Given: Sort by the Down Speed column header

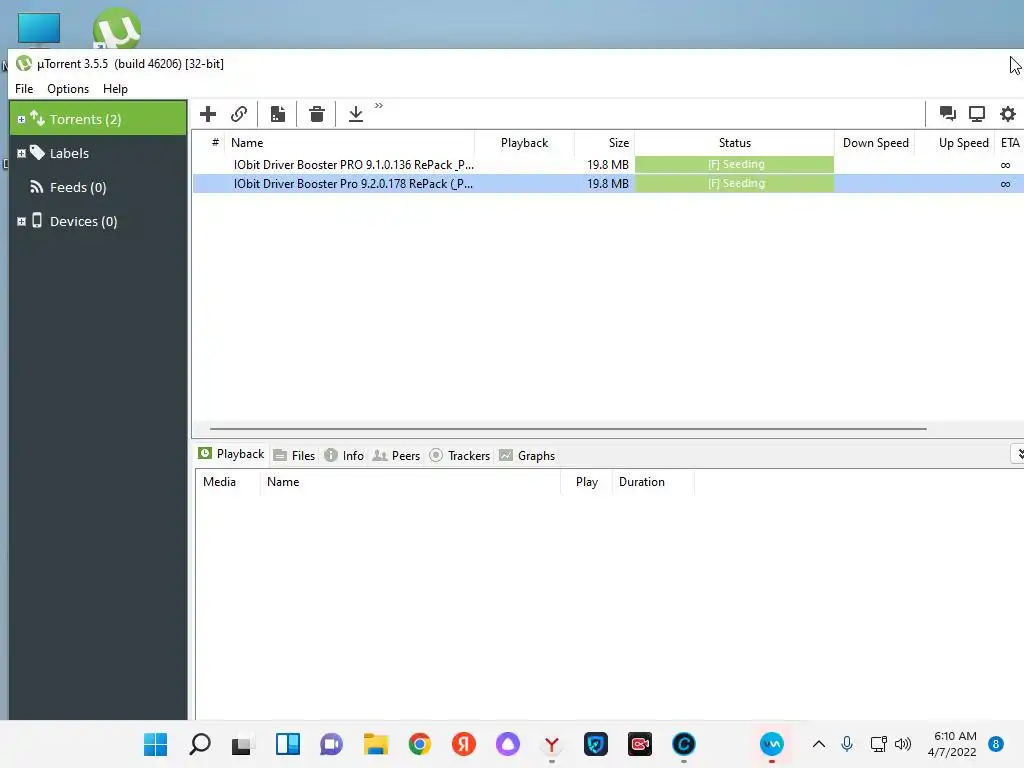Looking at the screenshot, I should [x=875, y=142].
